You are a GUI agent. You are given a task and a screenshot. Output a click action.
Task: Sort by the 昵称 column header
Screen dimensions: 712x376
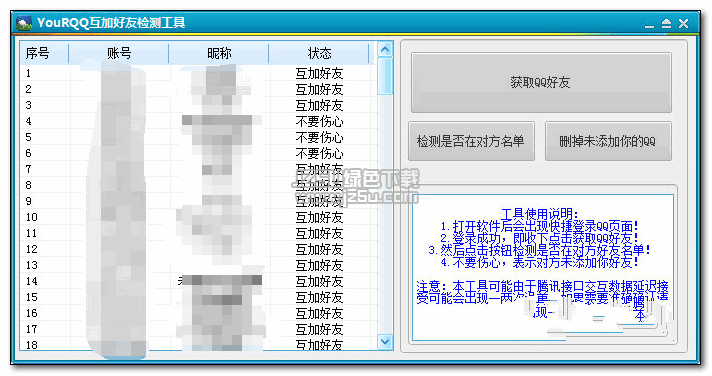coord(219,54)
